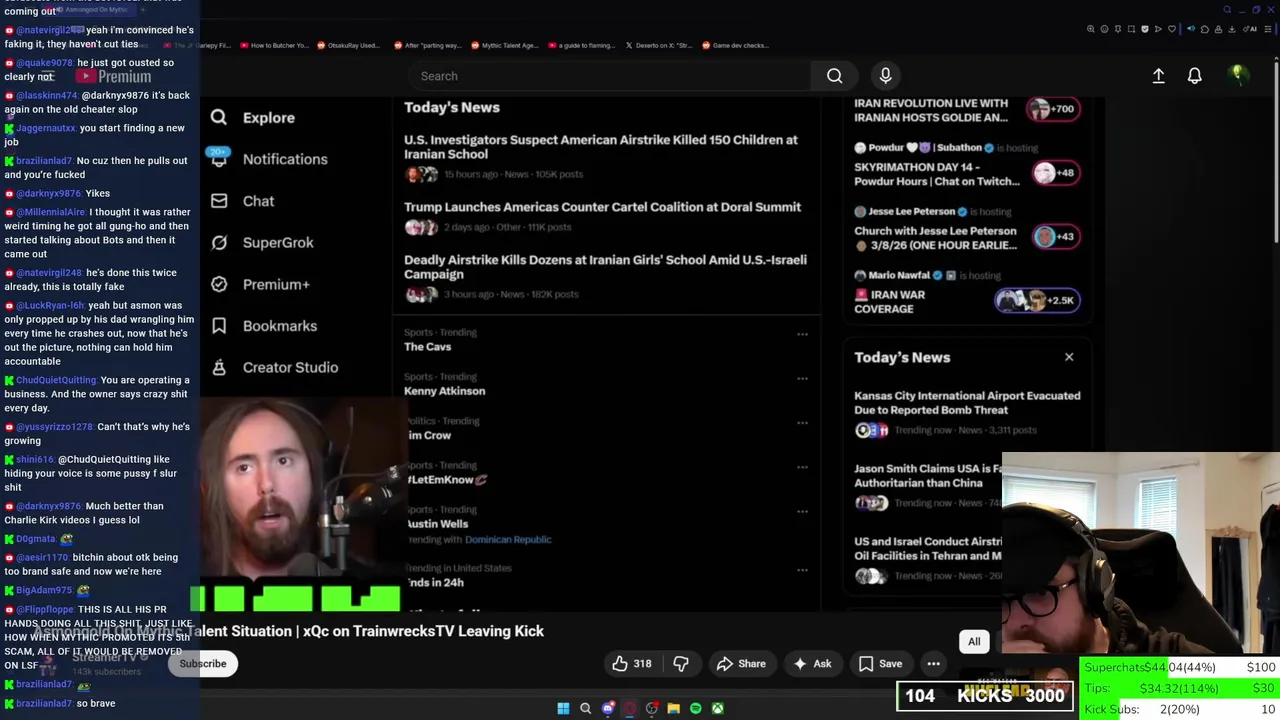Image resolution: width=1280 pixels, height=720 pixels.
Task: Open Windows taskbar search
Action: [585, 708]
